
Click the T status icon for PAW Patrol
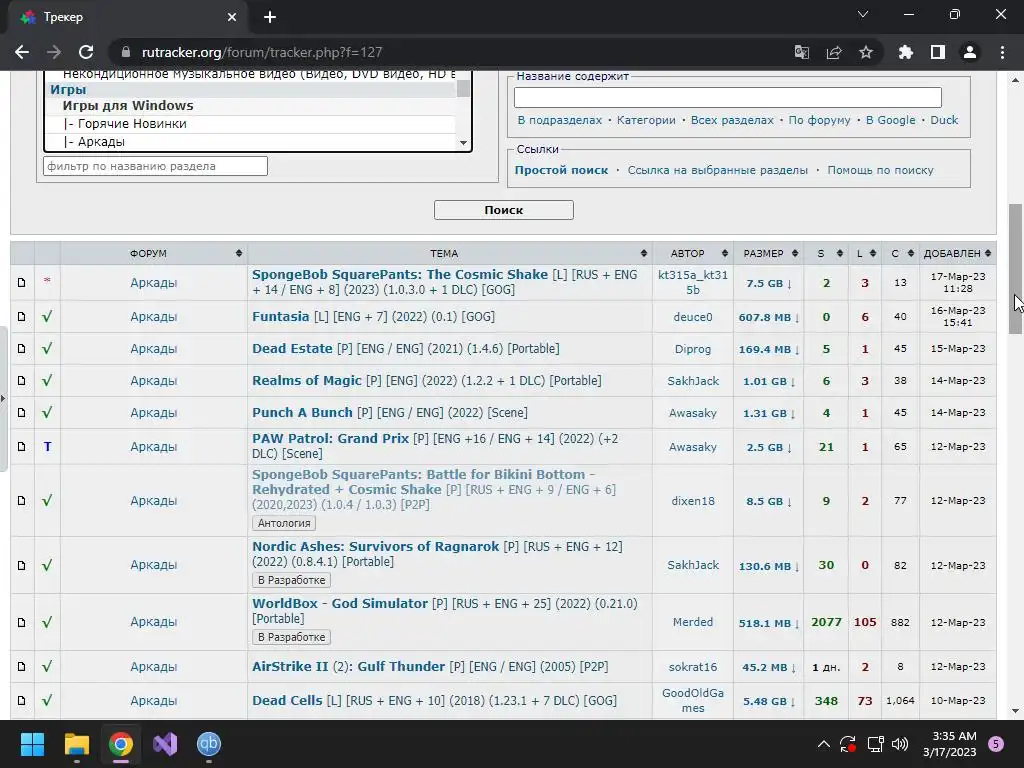point(47,447)
